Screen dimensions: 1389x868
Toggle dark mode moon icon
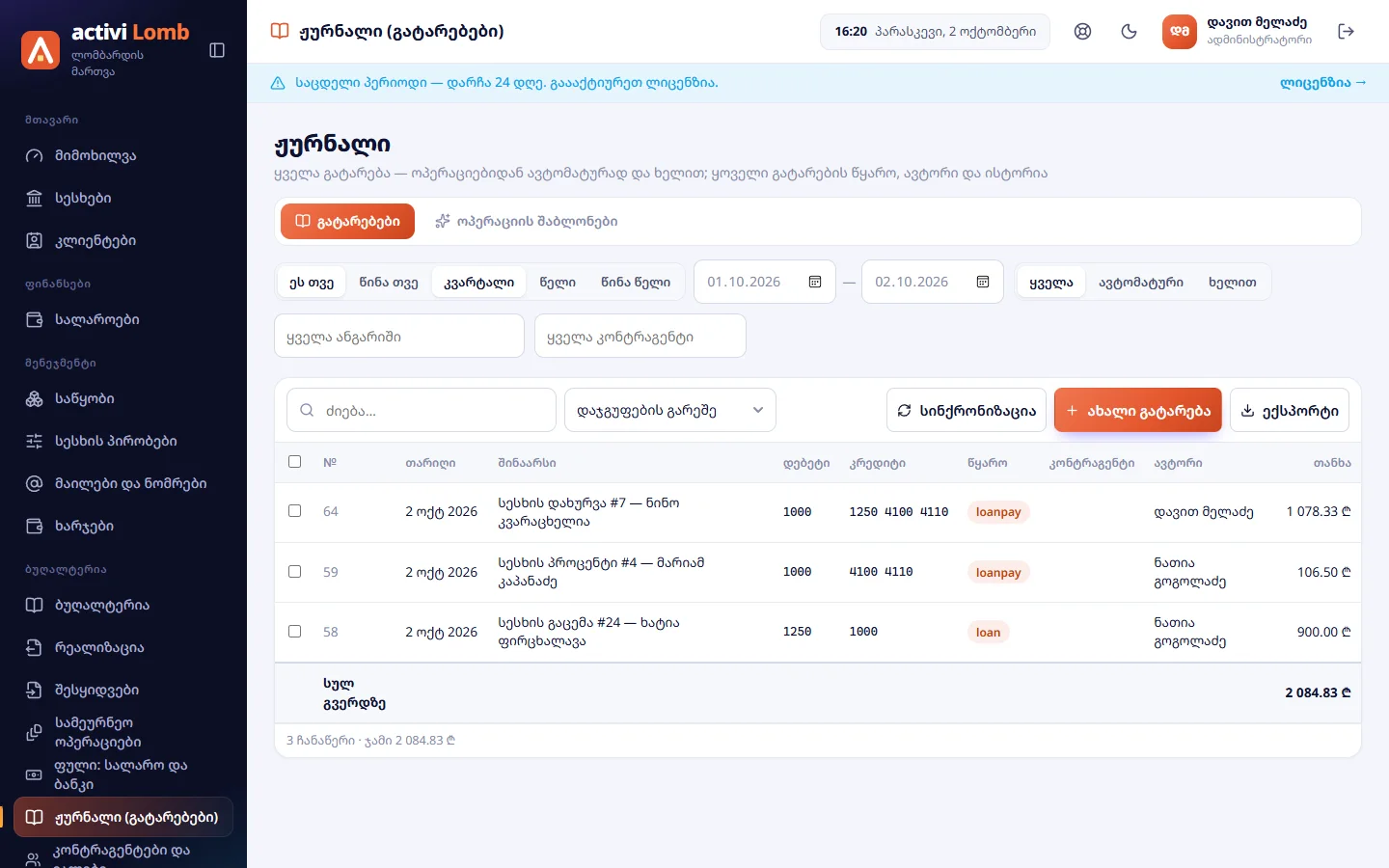pyautogui.click(x=1130, y=32)
